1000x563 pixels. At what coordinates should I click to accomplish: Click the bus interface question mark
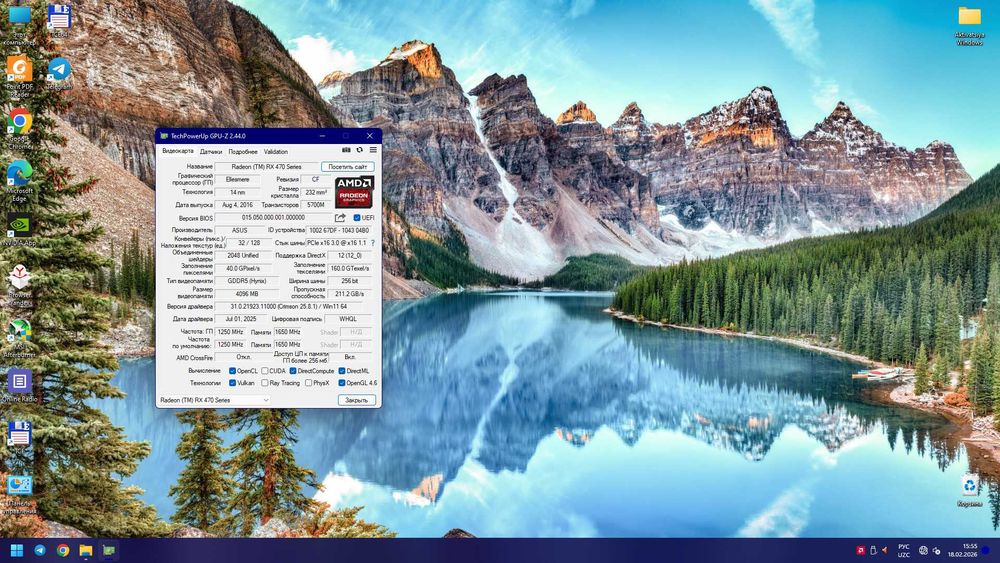372,243
